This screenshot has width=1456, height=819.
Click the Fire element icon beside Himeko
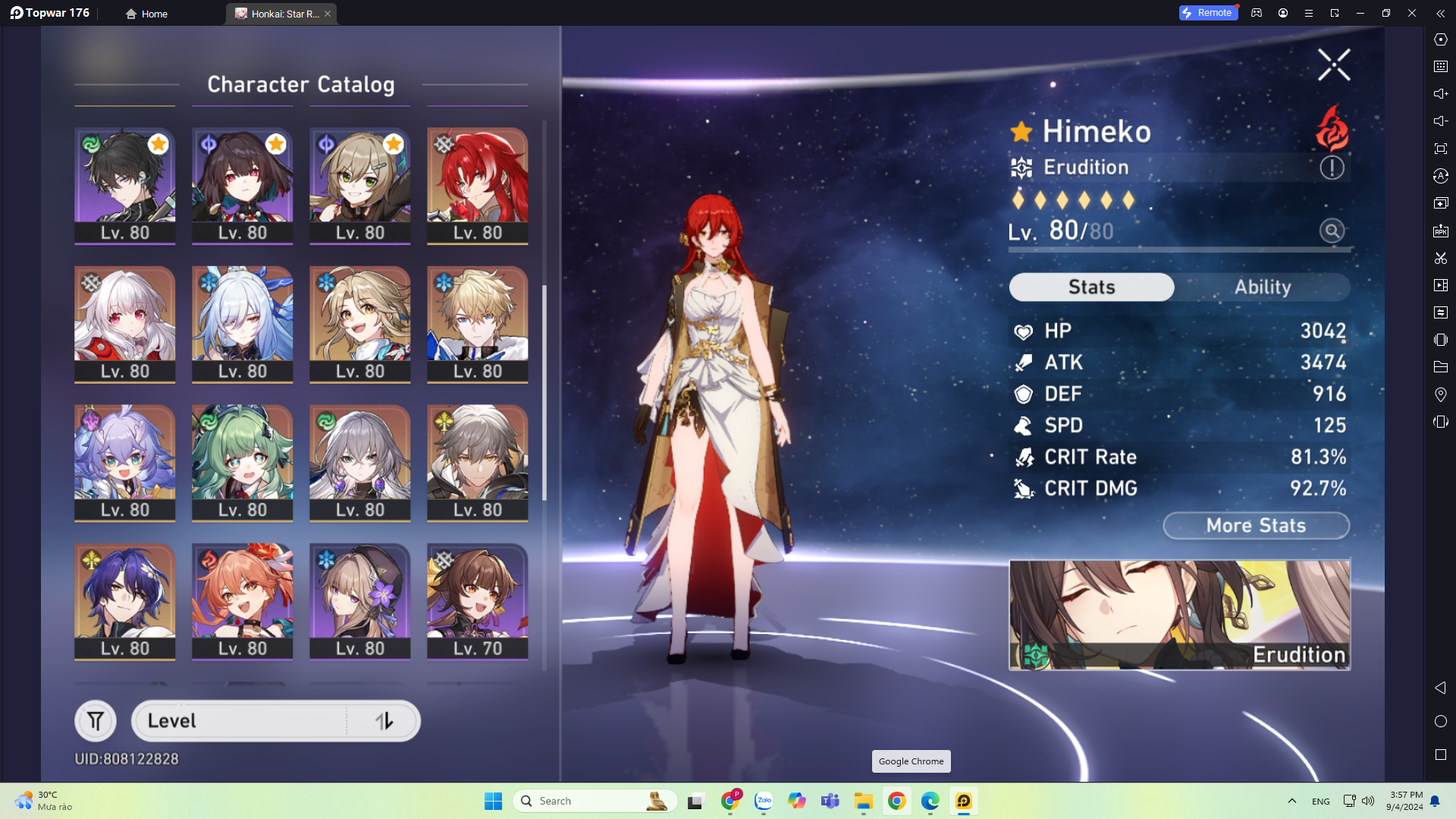pyautogui.click(x=1332, y=129)
